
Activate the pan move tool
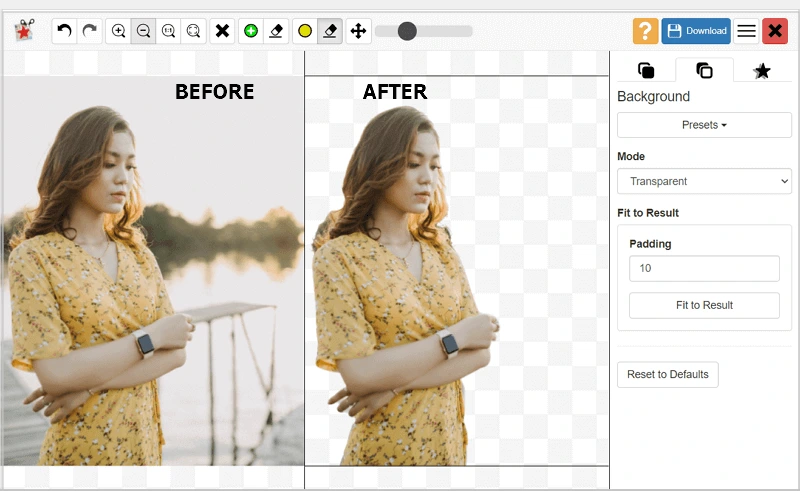point(359,31)
